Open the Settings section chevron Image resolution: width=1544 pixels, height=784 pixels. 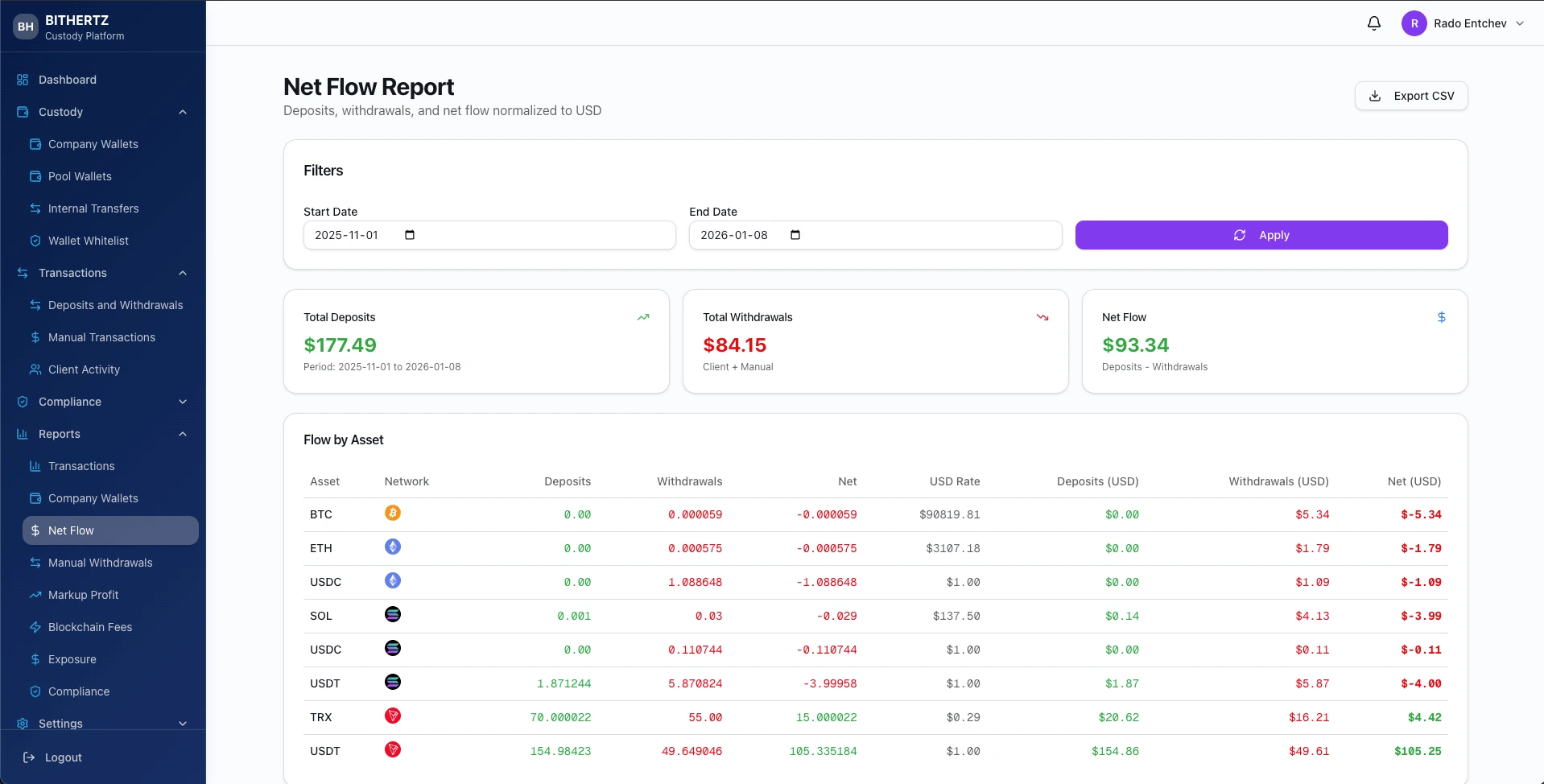[x=183, y=724]
